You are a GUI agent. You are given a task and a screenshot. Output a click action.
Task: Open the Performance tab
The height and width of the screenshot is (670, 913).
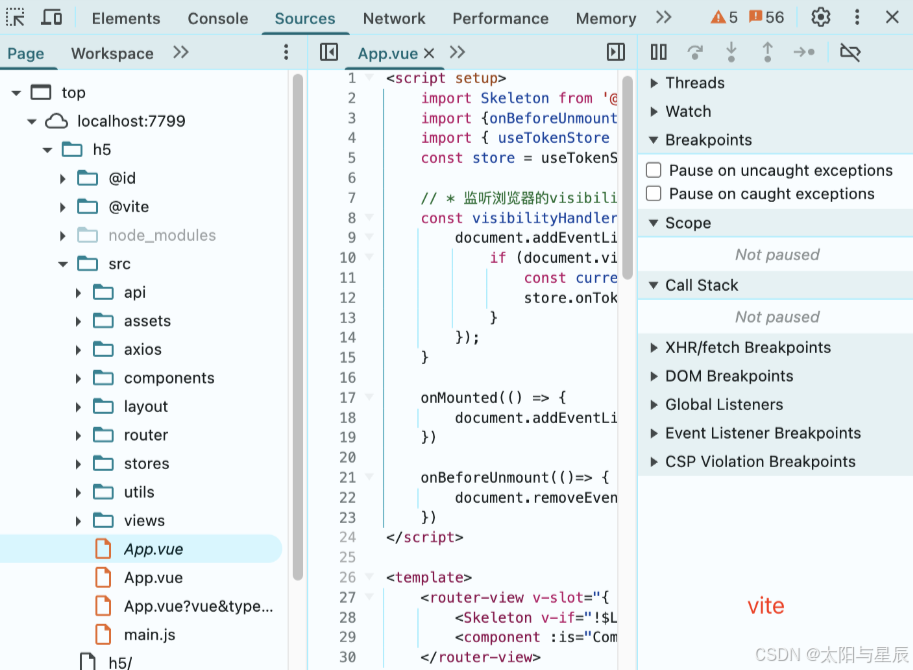pyautogui.click(x=500, y=18)
